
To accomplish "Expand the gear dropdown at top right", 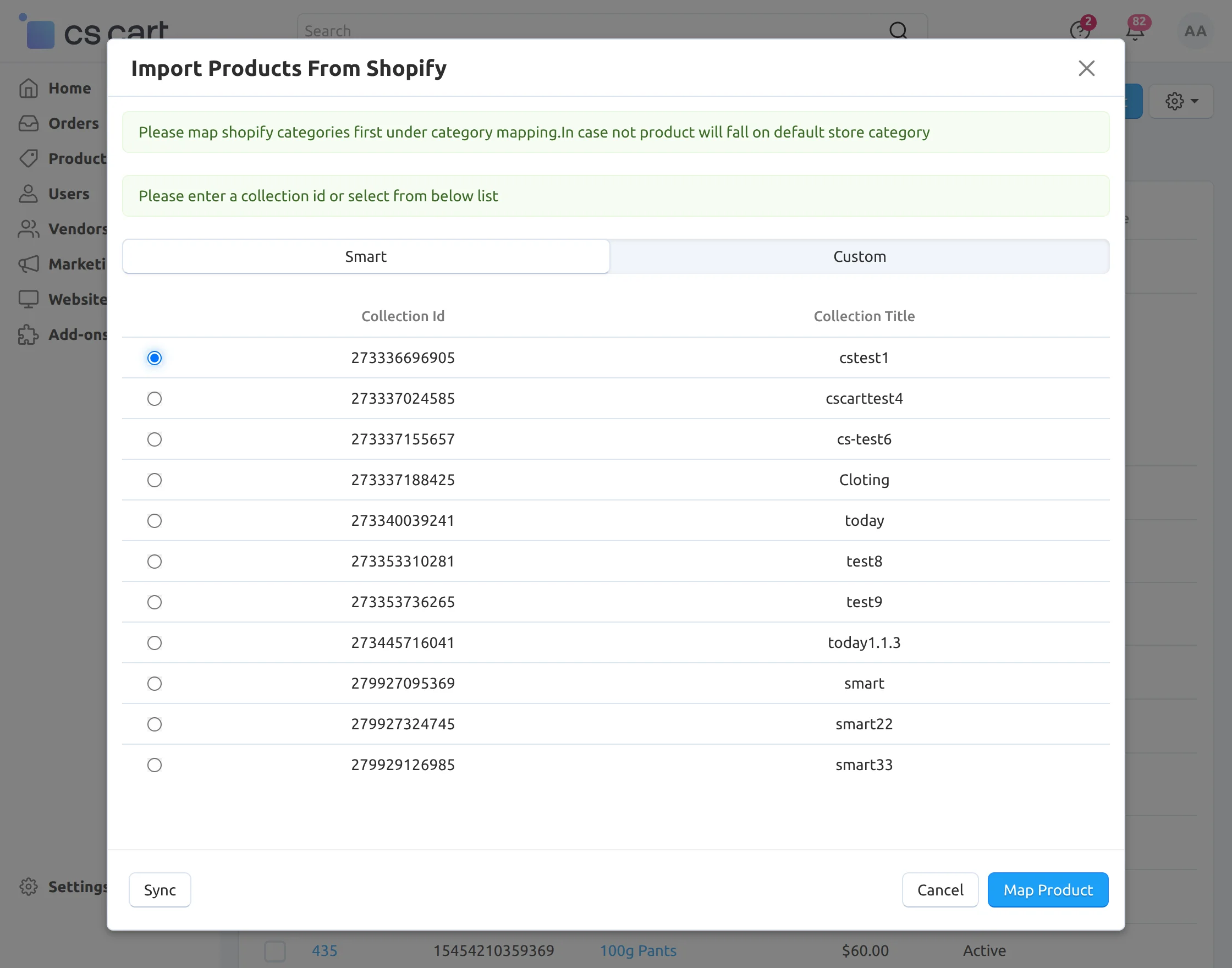I will 1181,101.
